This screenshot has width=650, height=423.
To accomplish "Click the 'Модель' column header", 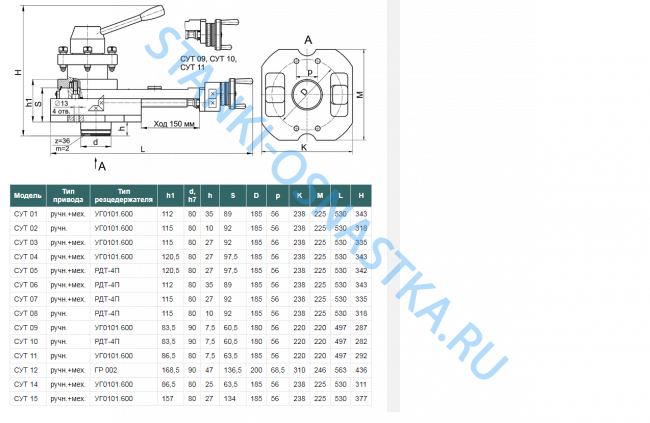I will [x=27, y=194].
